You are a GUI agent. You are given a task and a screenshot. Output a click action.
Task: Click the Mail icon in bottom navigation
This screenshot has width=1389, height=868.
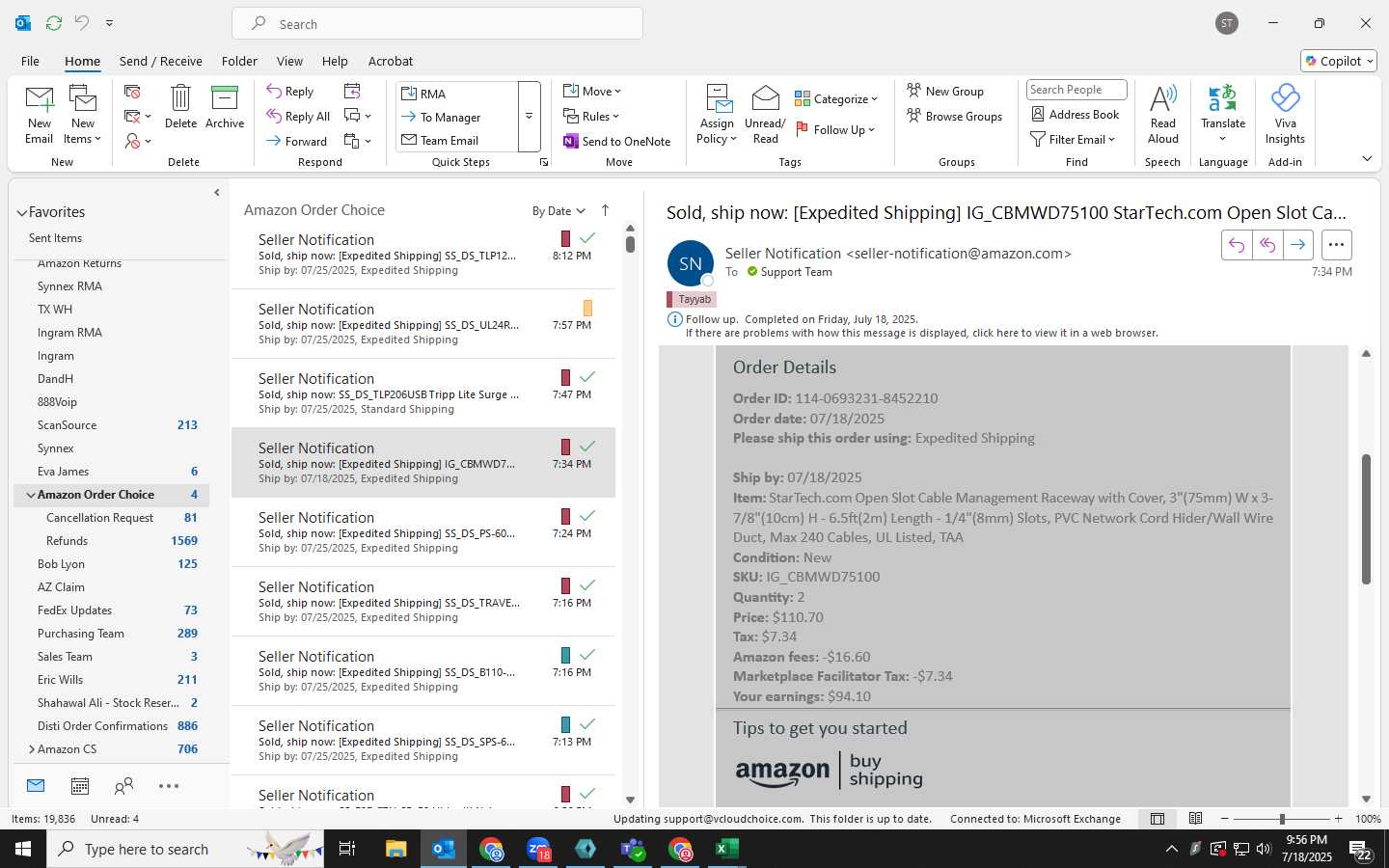tap(36, 786)
